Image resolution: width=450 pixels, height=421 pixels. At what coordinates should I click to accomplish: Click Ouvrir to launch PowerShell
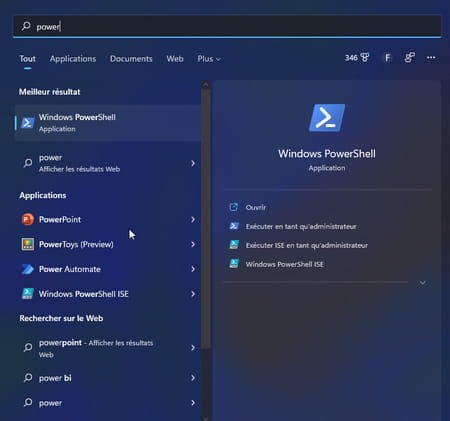click(256, 207)
